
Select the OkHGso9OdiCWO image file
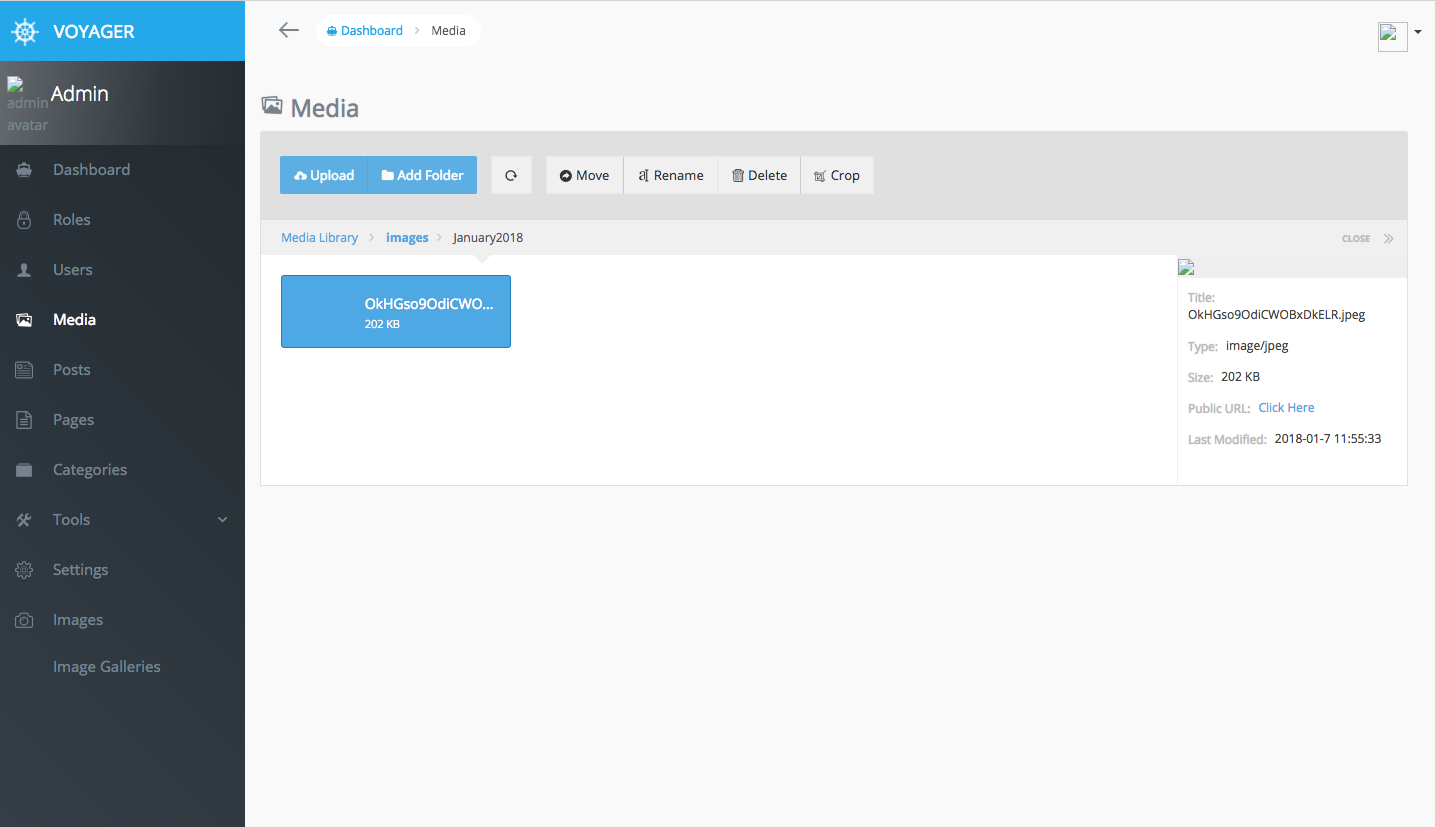(395, 311)
